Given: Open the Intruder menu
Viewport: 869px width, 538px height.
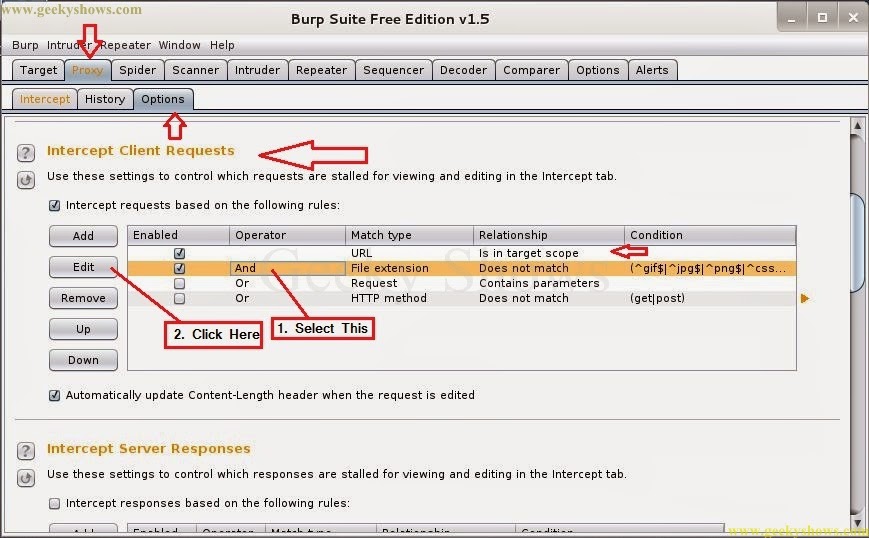Looking at the screenshot, I should 69,45.
